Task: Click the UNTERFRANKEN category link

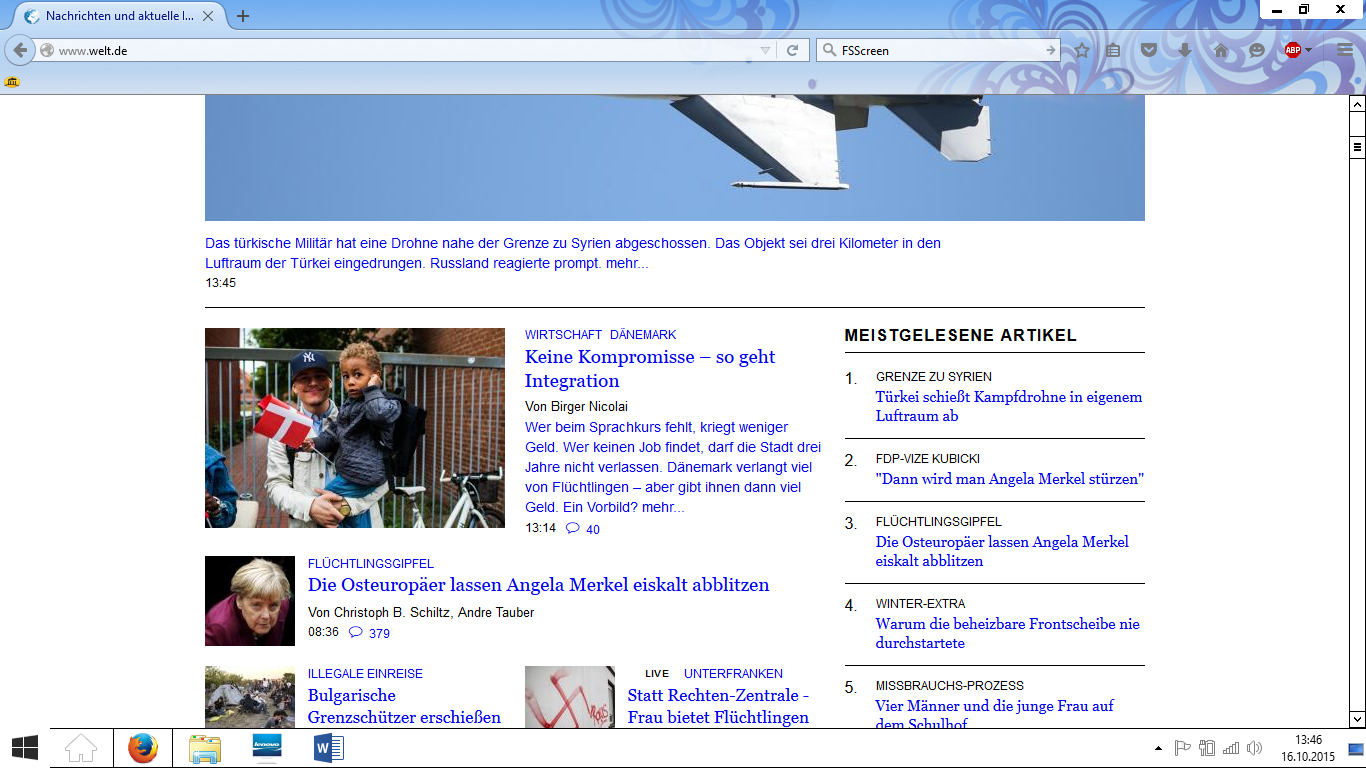Action: point(733,674)
